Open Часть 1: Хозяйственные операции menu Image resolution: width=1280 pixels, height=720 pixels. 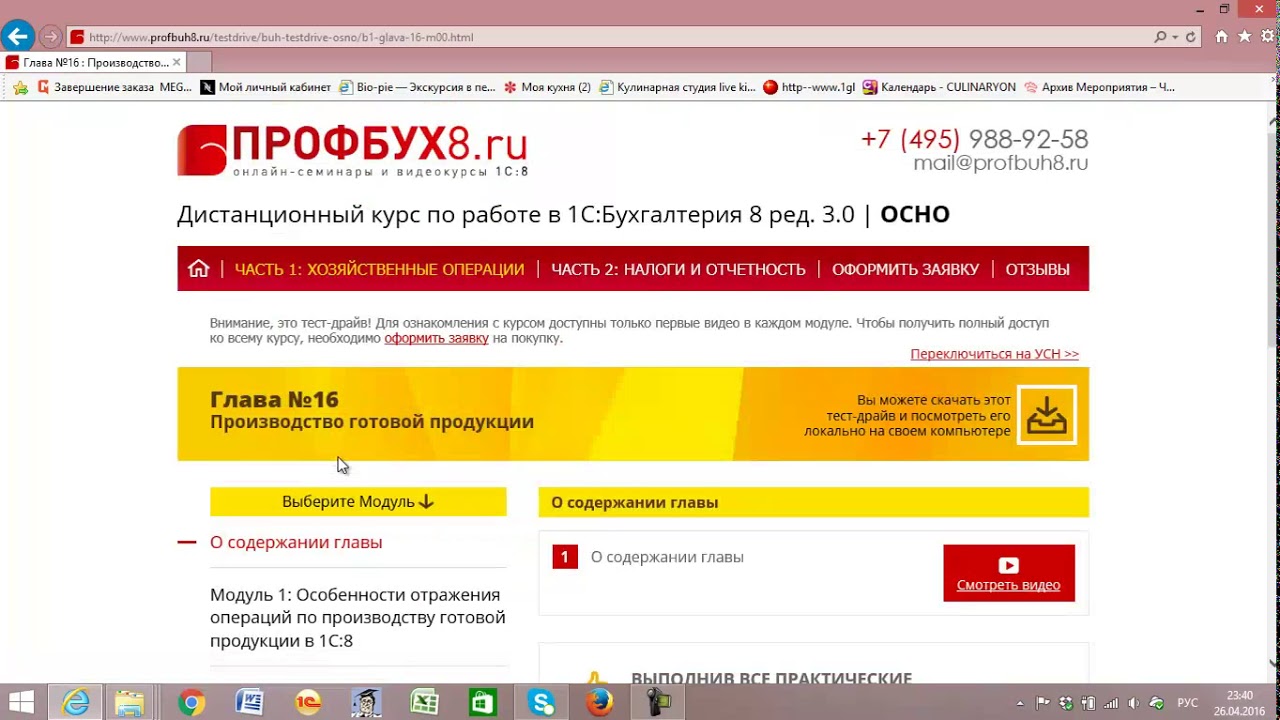(x=379, y=270)
